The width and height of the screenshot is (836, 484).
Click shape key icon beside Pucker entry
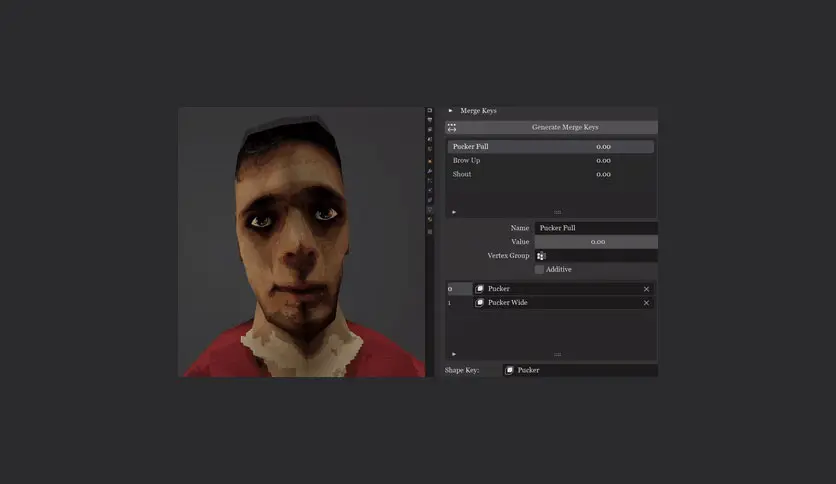tap(479, 289)
